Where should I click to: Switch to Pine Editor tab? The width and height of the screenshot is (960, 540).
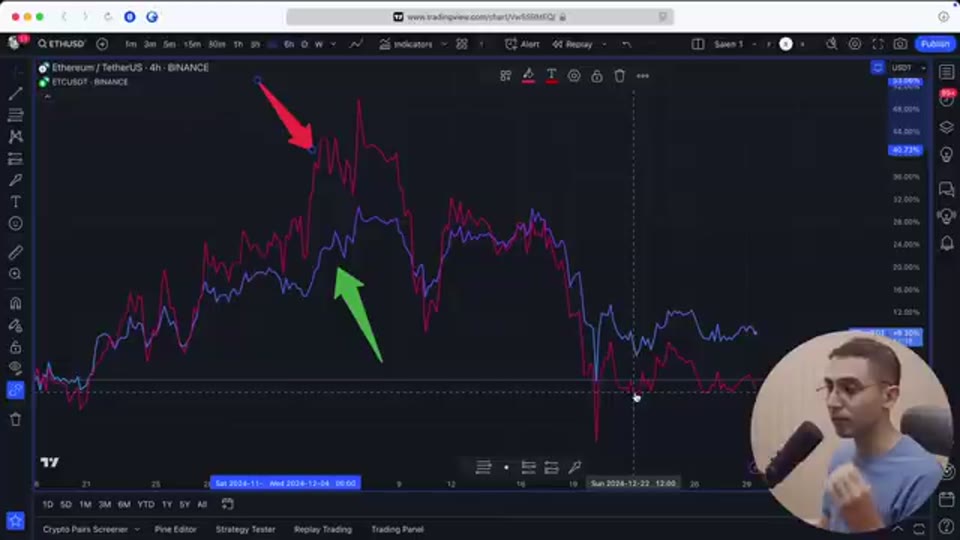point(176,530)
